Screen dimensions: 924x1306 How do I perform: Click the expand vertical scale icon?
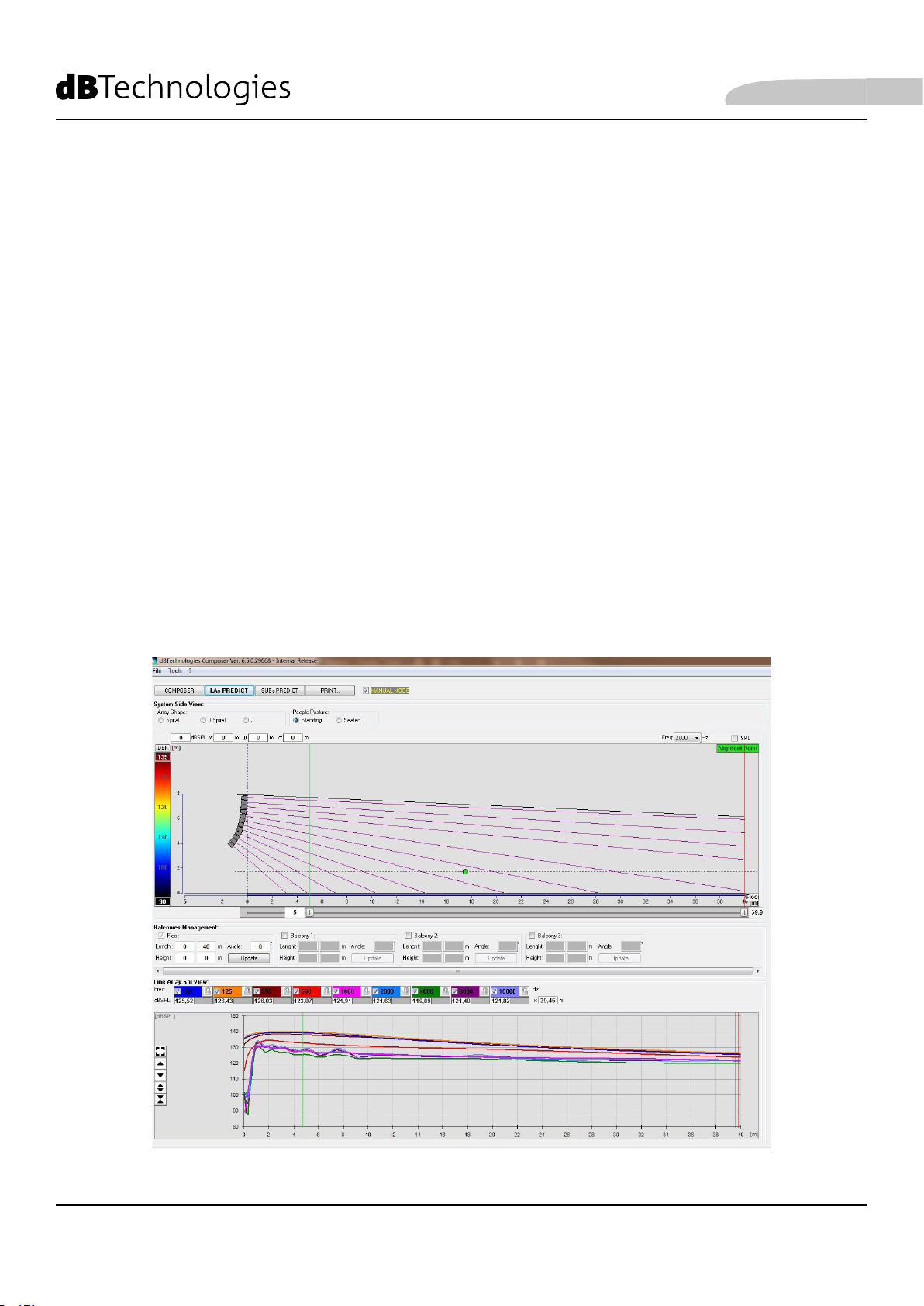[x=160, y=1087]
